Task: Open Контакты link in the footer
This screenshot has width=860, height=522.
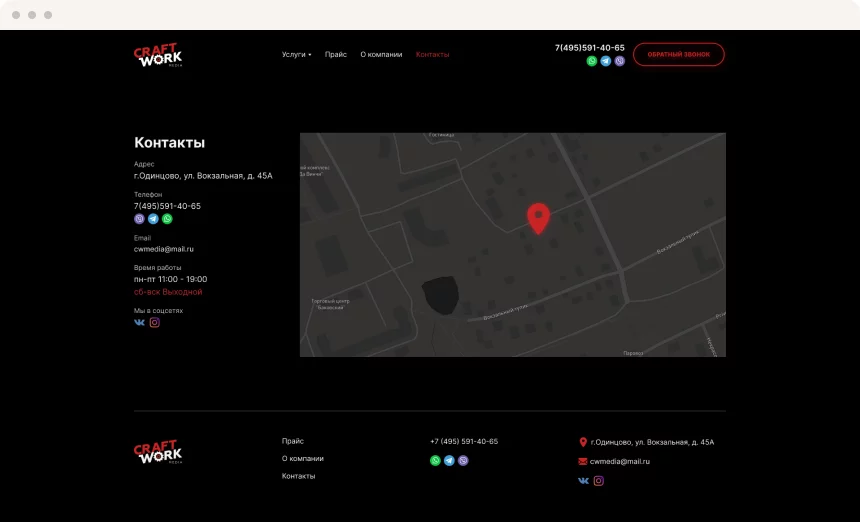Action: [x=298, y=476]
